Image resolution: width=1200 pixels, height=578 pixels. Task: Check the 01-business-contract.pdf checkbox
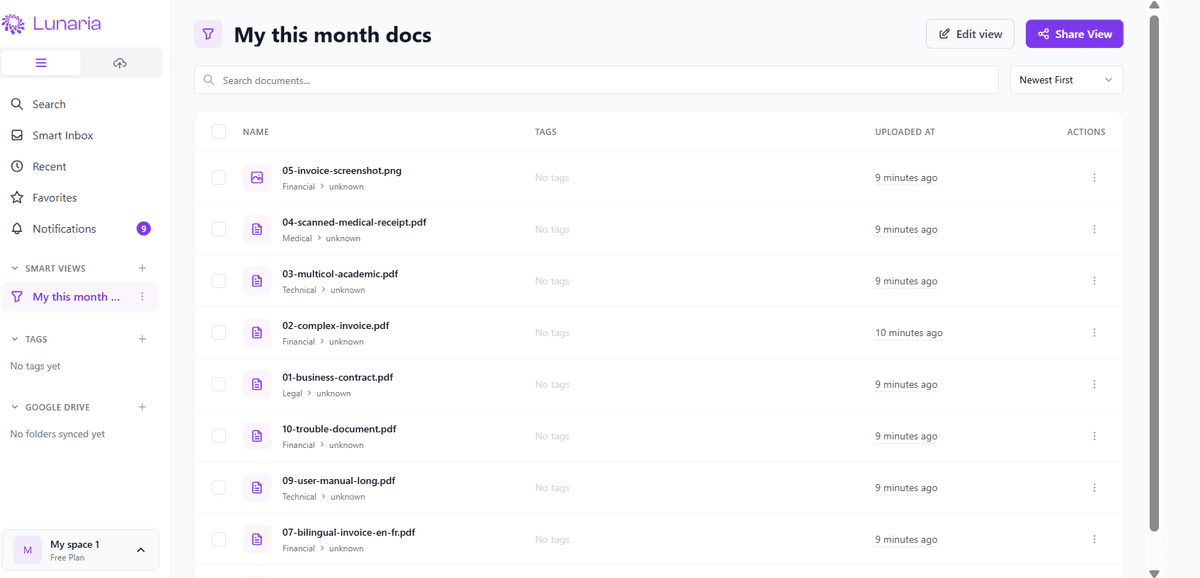(x=219, y=384)
